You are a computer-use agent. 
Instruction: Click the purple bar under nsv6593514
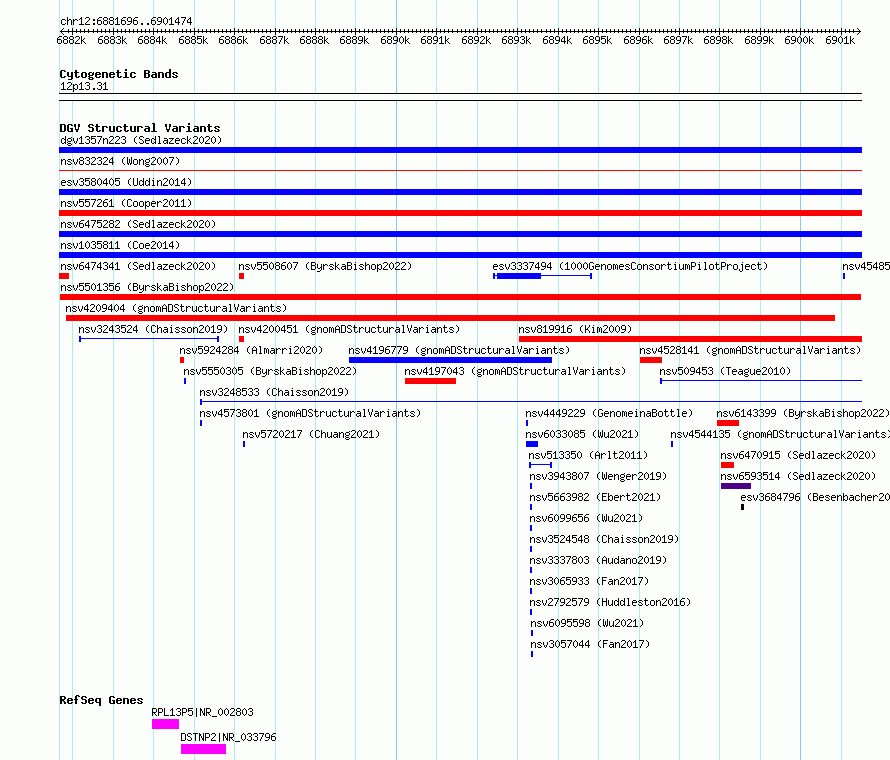coord(736,486)
